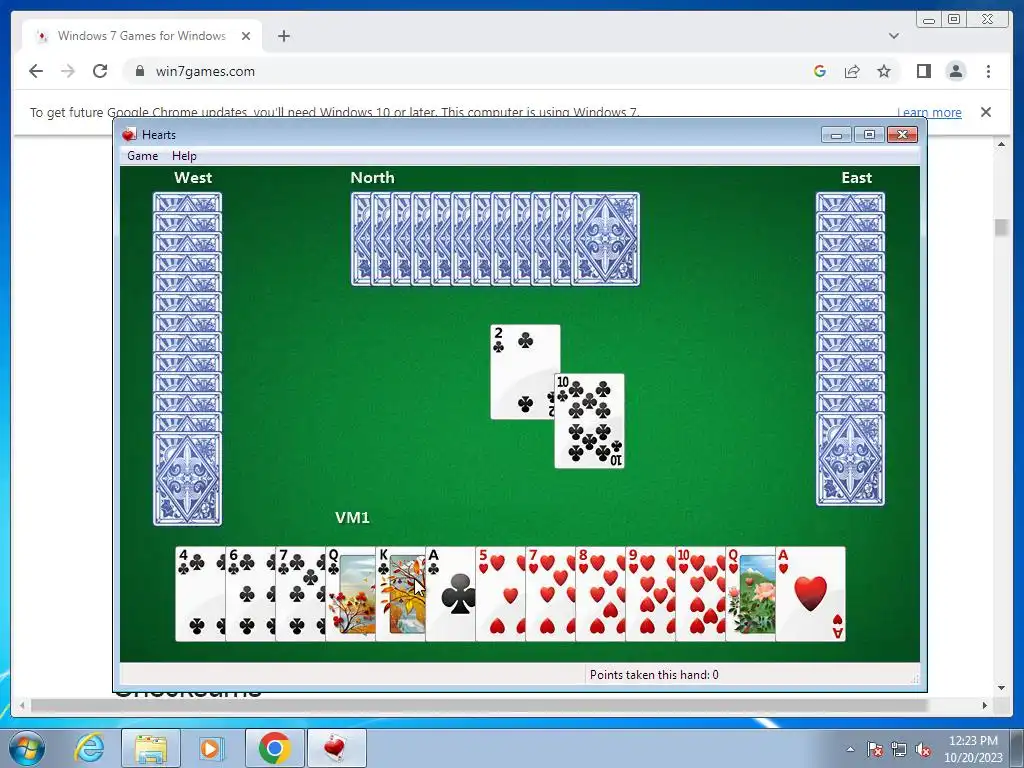Click the North player label

tap(372, 178)
